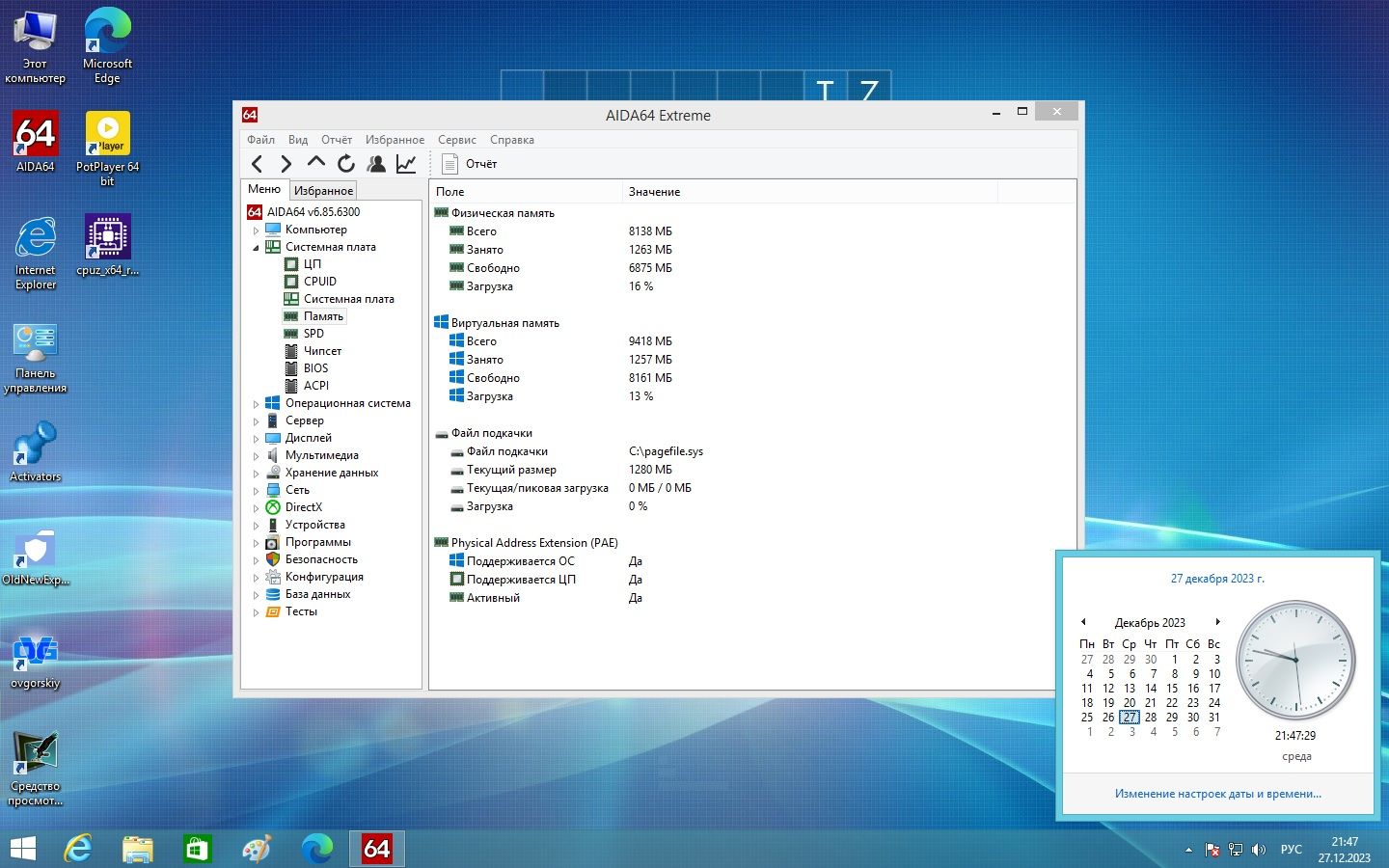1389x868 pixels.
Task: Select day 31 in the December calendar
Action: [1214, 718]
